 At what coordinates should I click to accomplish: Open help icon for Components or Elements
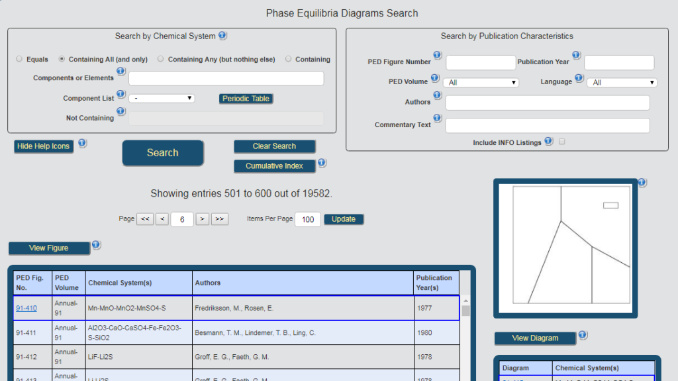(x=121, y=71)
